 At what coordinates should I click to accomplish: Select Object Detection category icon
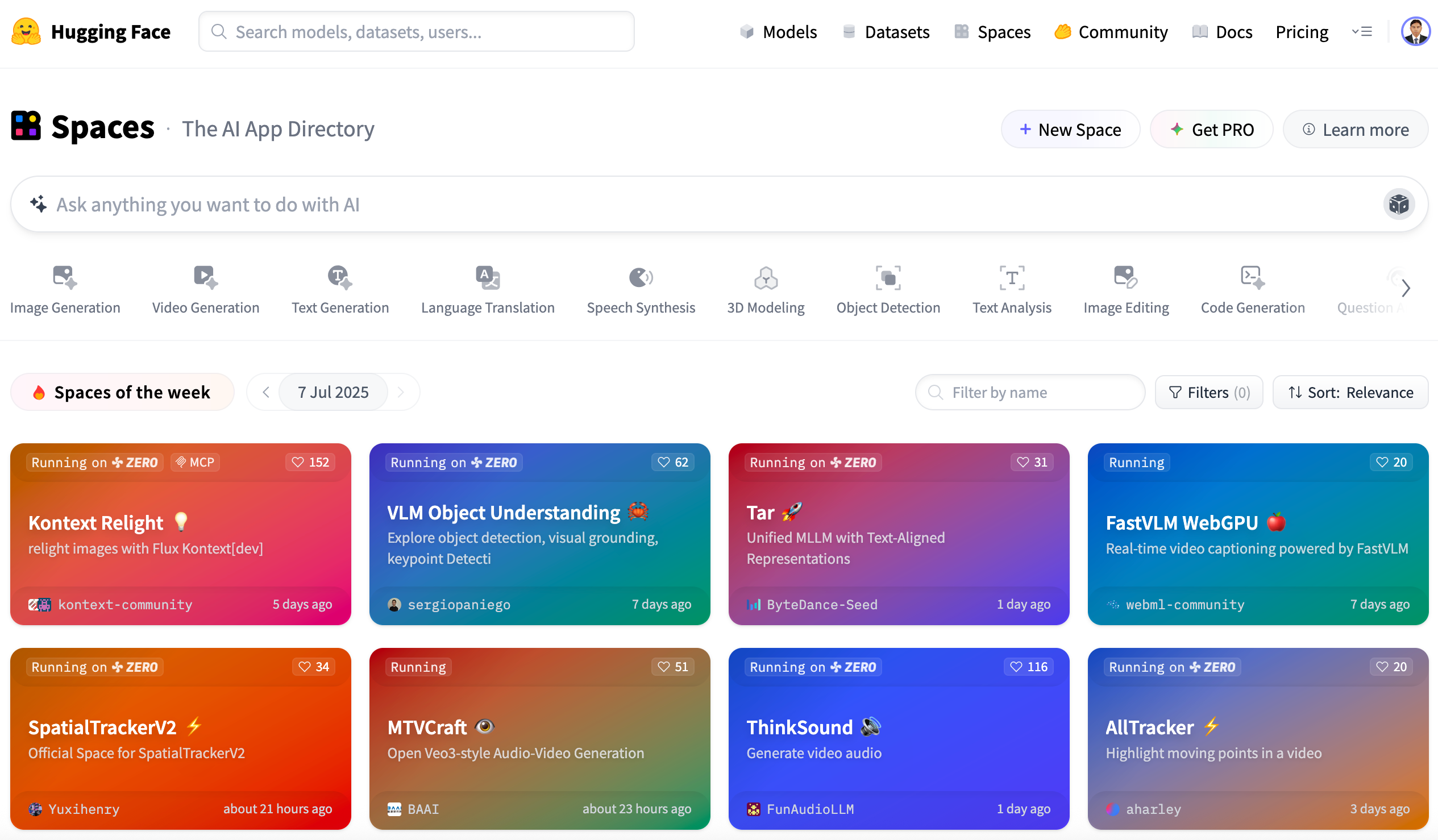(x=888, y=277)
